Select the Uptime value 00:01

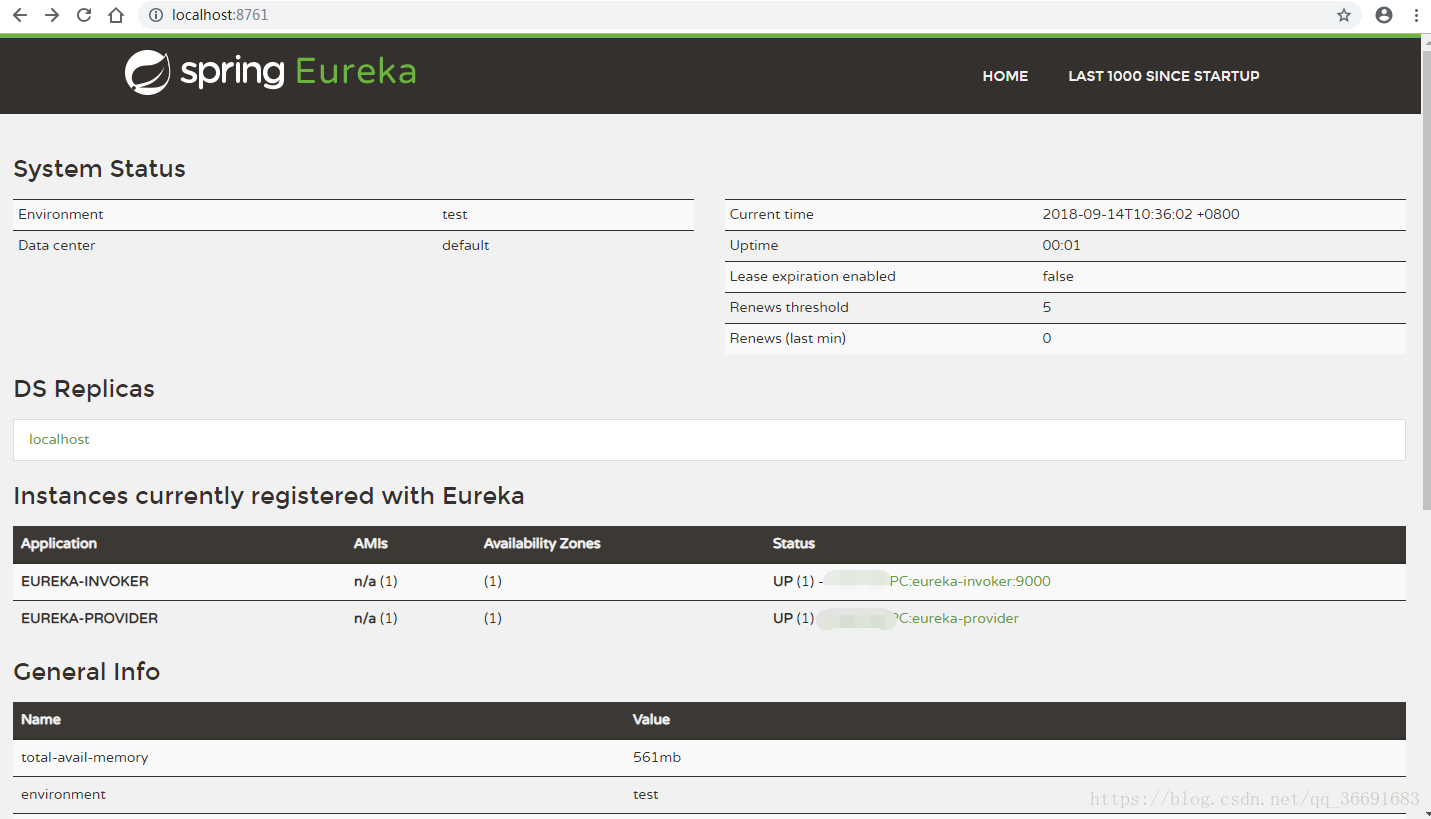(1062, 245)
